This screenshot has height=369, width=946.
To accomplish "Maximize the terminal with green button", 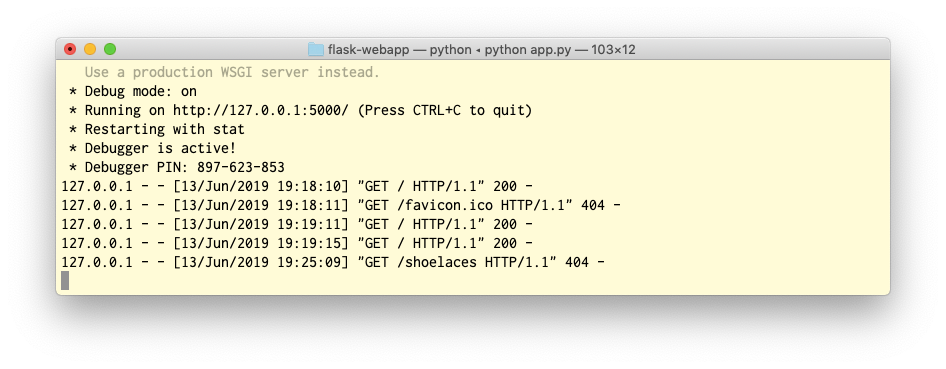I will click(110, 49).
